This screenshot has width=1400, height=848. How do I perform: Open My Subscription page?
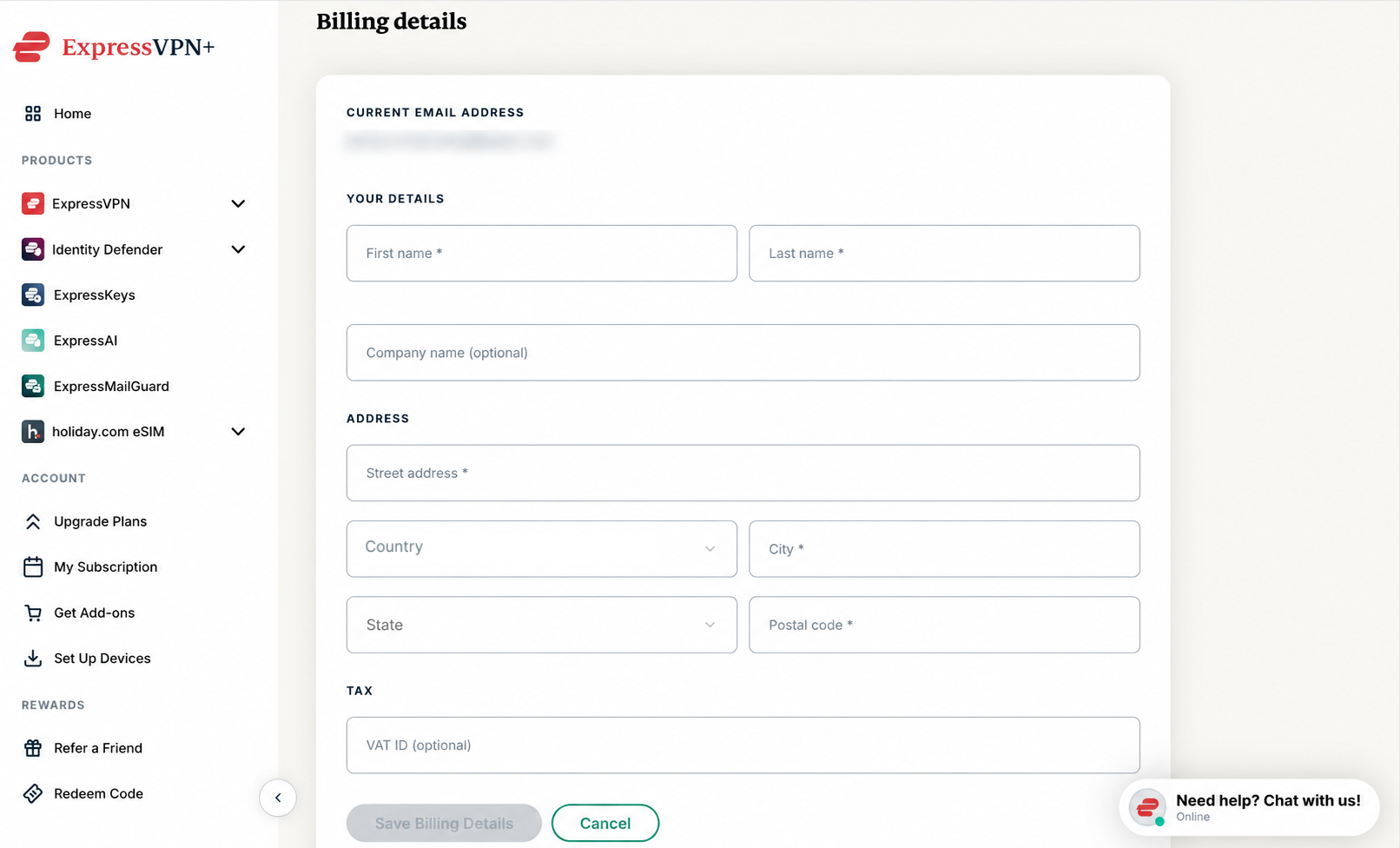tap(105, 567)
